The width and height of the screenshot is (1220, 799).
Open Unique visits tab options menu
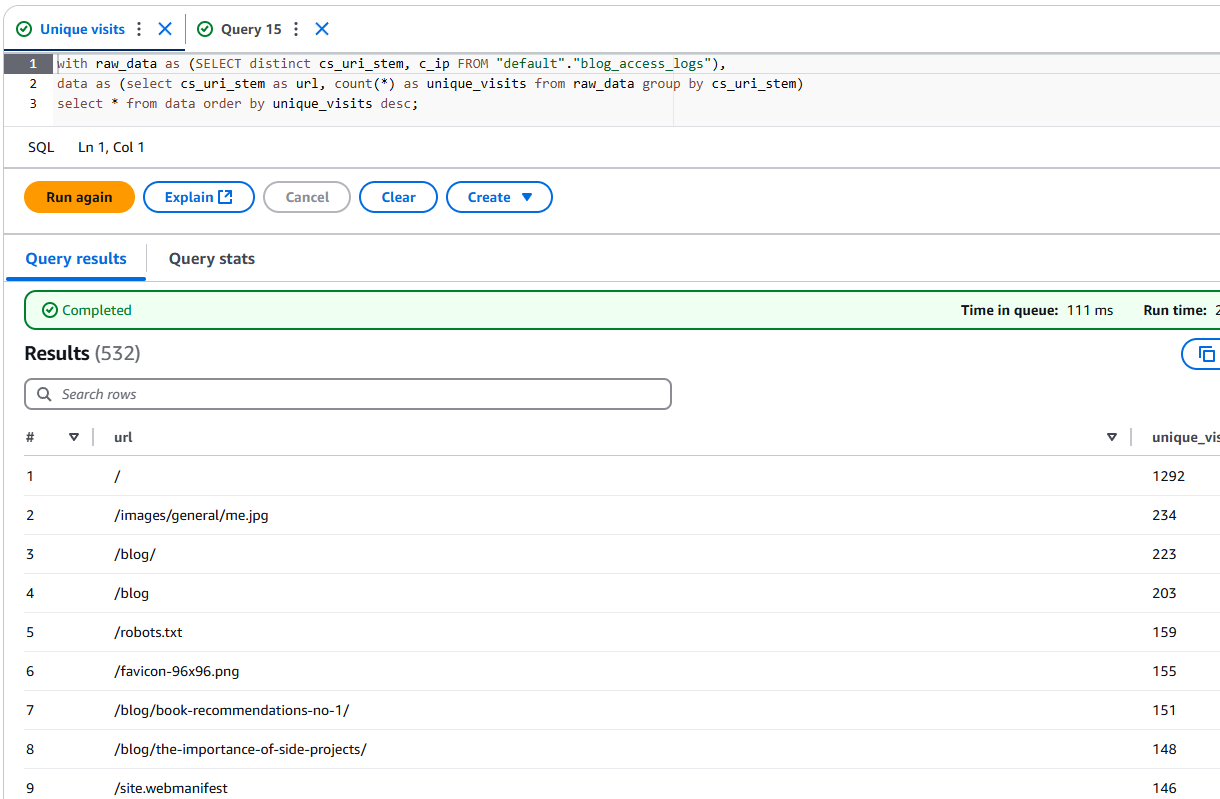point(139,29)
